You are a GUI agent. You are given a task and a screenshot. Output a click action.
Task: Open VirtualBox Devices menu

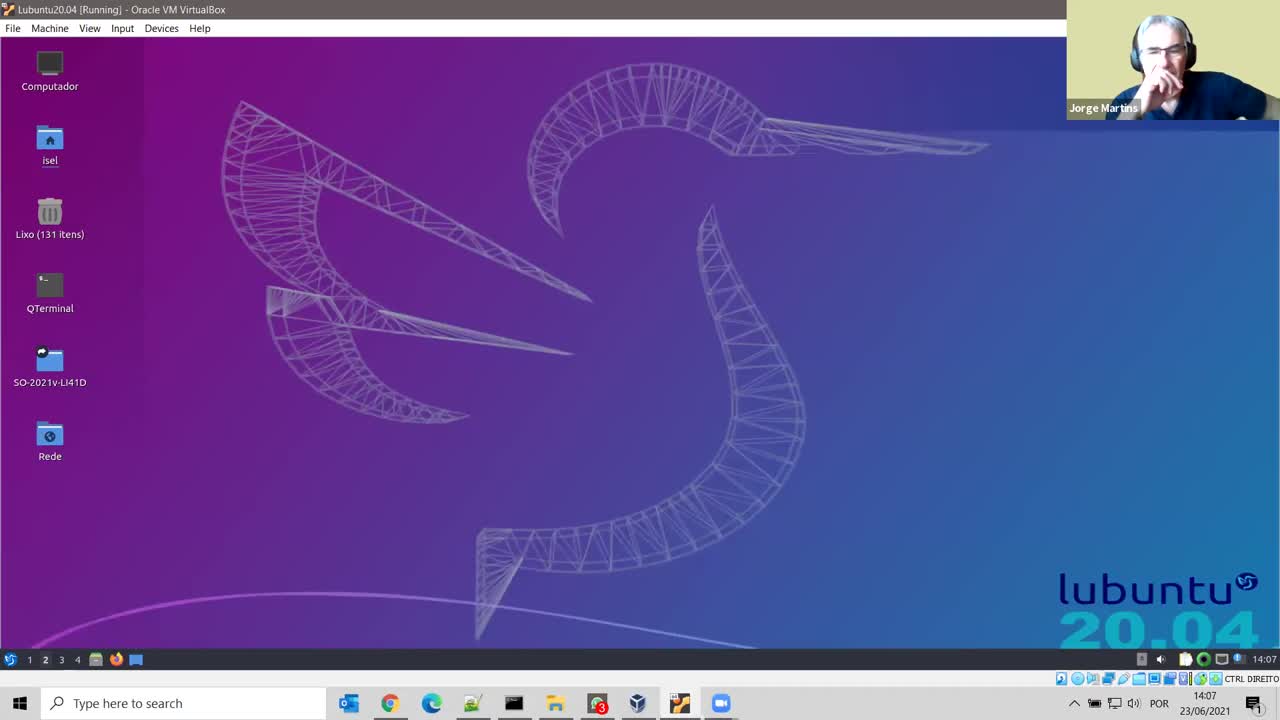(x=161, y=28)
